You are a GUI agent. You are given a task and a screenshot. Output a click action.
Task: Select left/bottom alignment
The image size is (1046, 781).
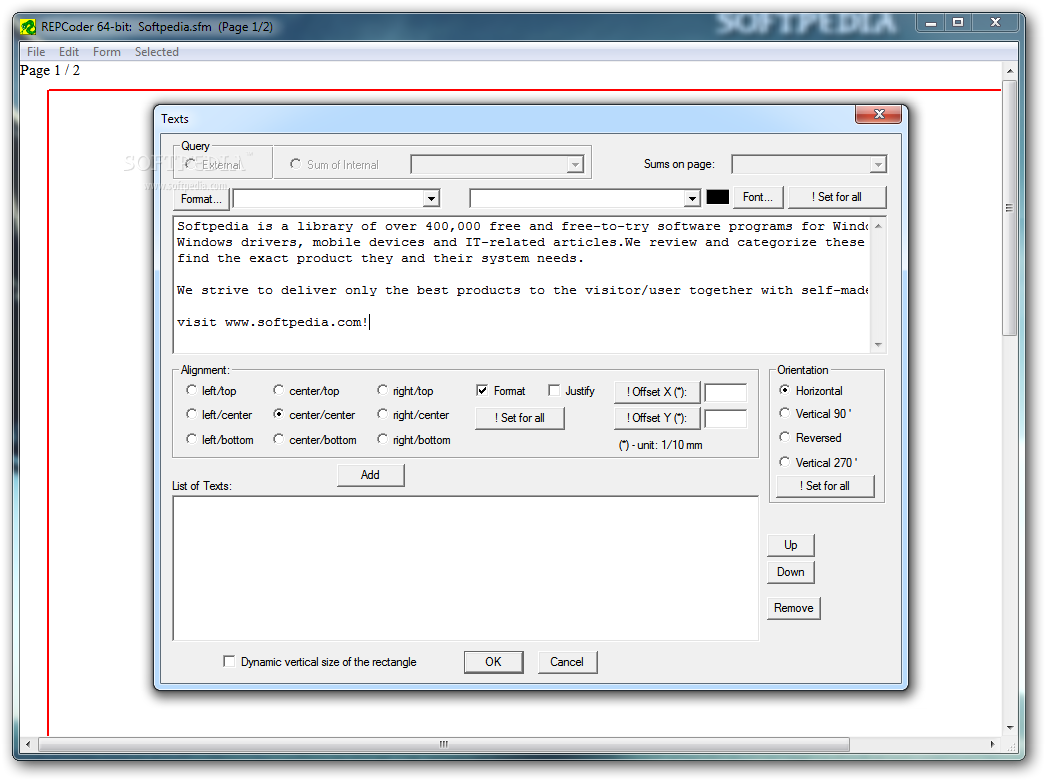pyautogui.click(x=191, y=439)
